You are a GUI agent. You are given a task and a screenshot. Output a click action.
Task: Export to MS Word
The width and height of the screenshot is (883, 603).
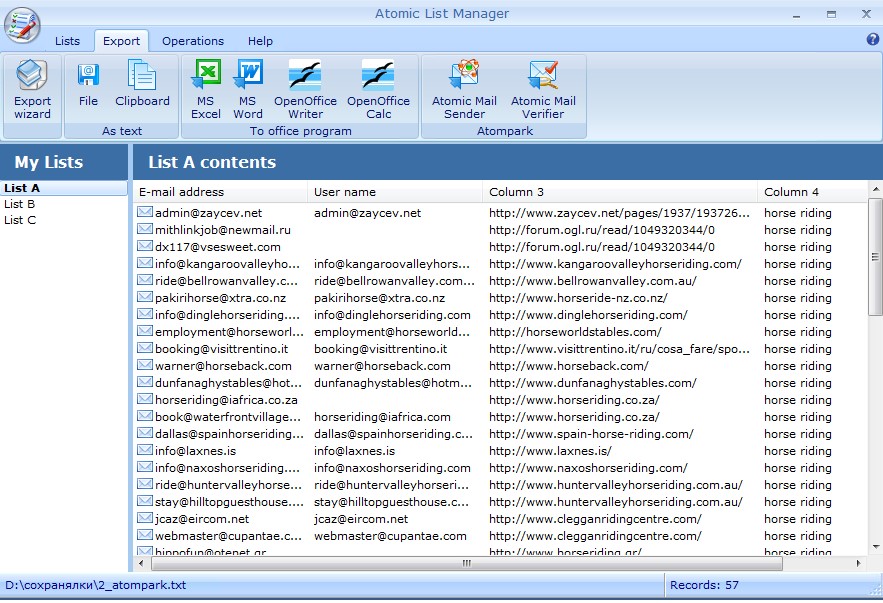[247, 85]
